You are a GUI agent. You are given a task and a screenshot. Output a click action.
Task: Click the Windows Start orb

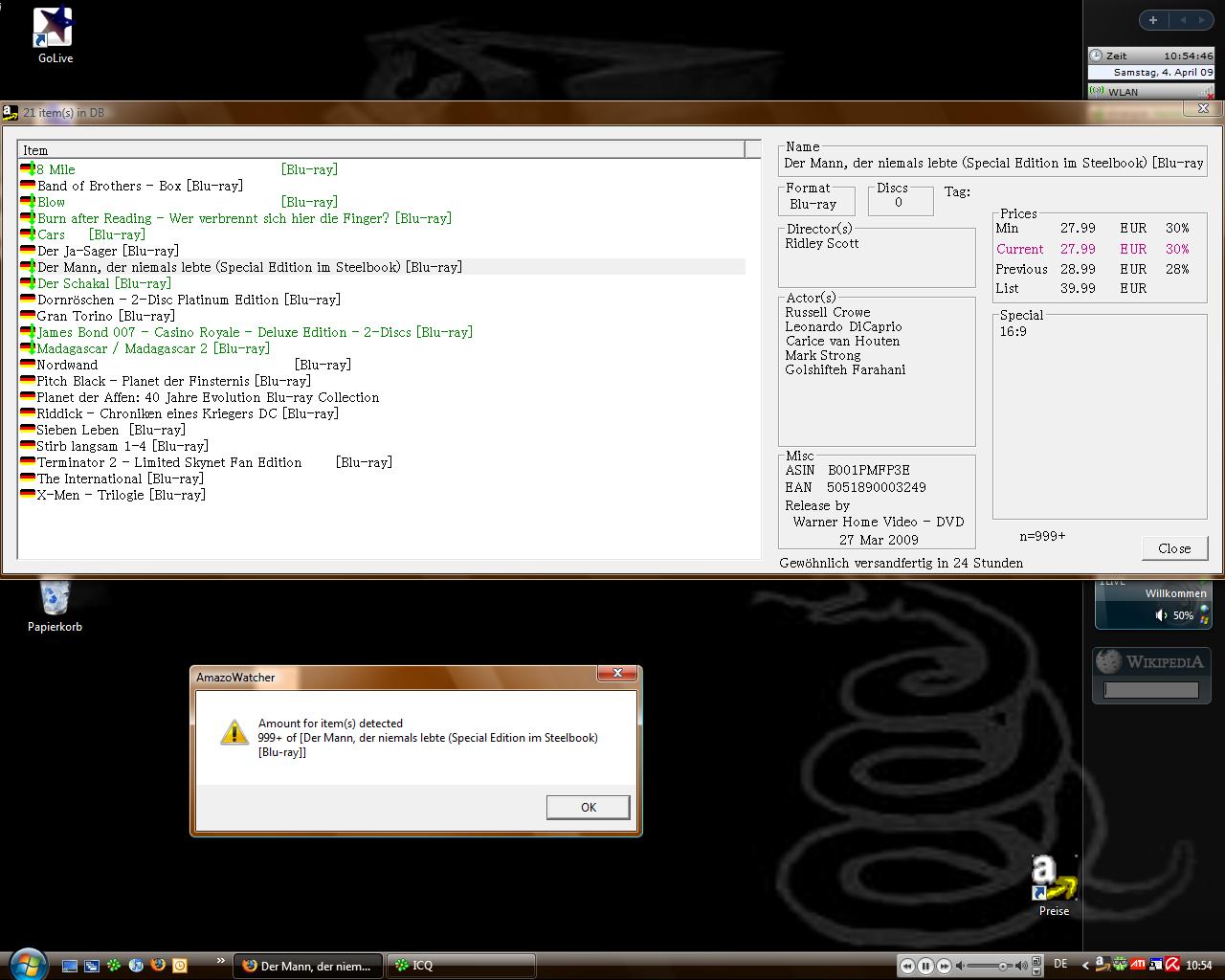27,964
